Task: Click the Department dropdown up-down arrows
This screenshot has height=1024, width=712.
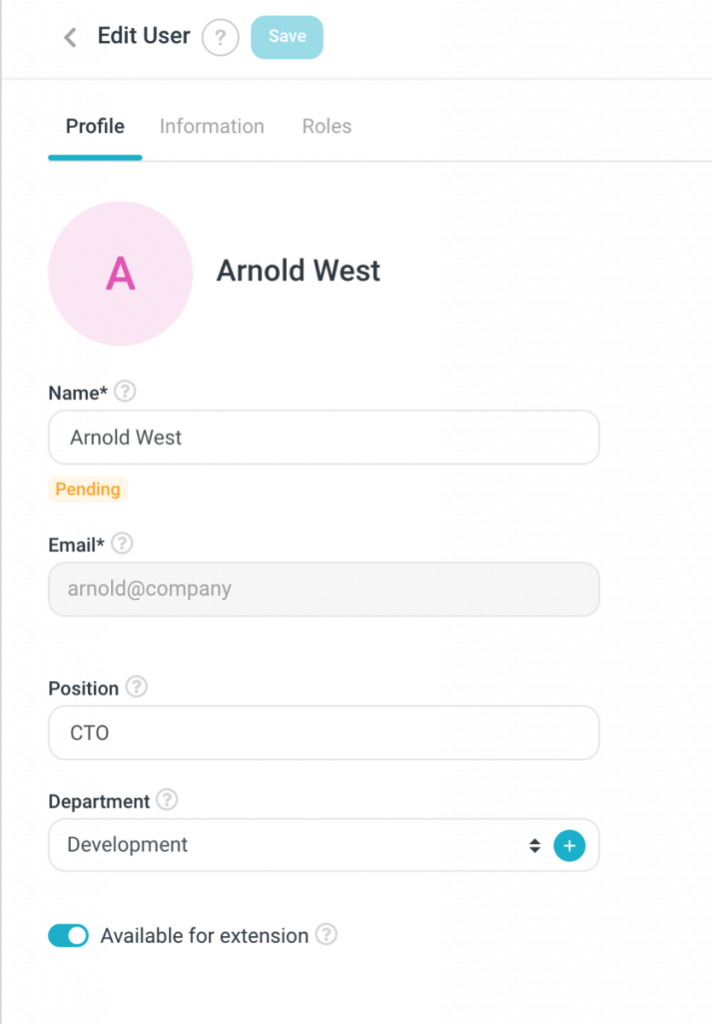Action: [534, 846]
